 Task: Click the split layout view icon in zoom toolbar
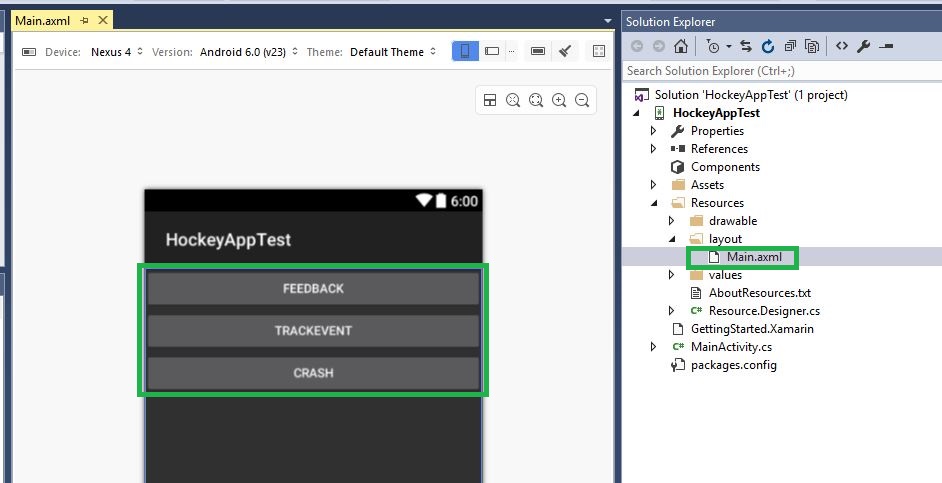(x=490, y=100)
